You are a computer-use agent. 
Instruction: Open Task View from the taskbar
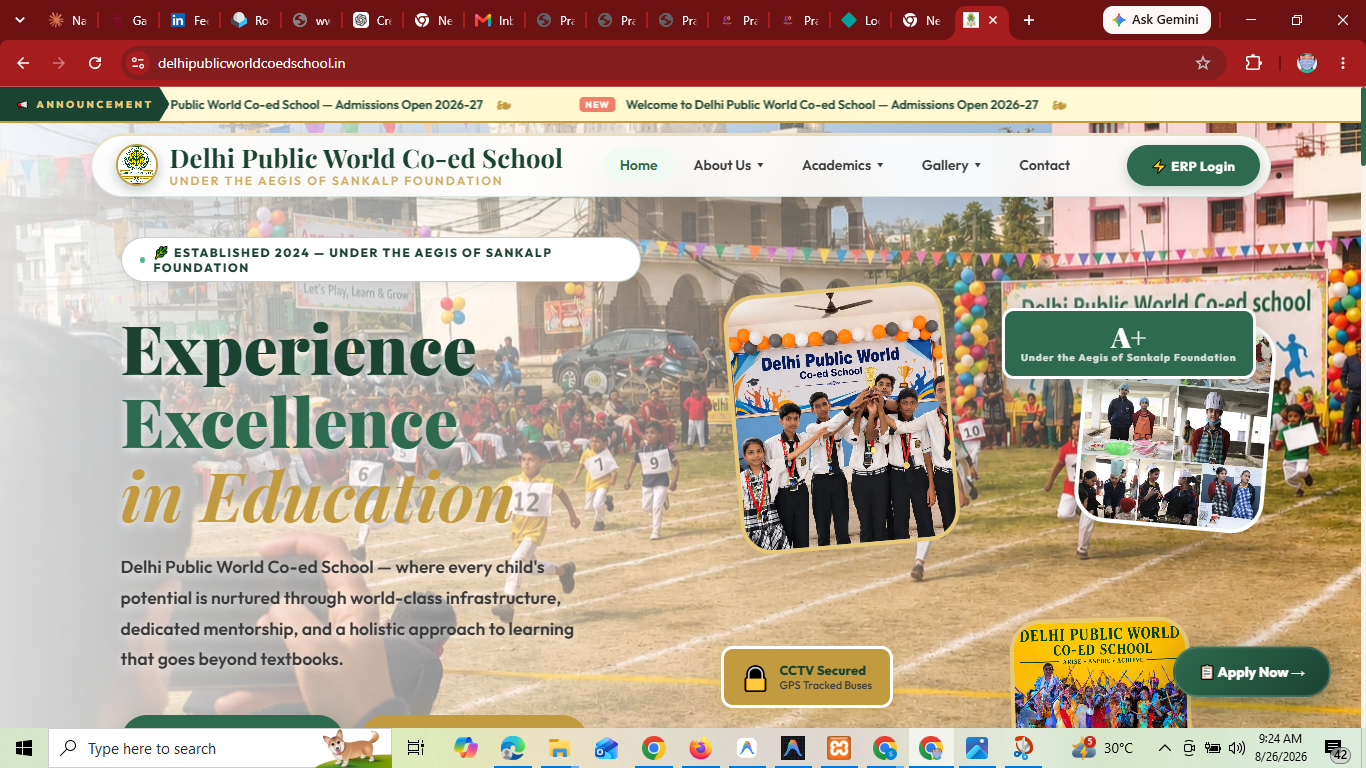pyautogui.click(x=416, y=748)
